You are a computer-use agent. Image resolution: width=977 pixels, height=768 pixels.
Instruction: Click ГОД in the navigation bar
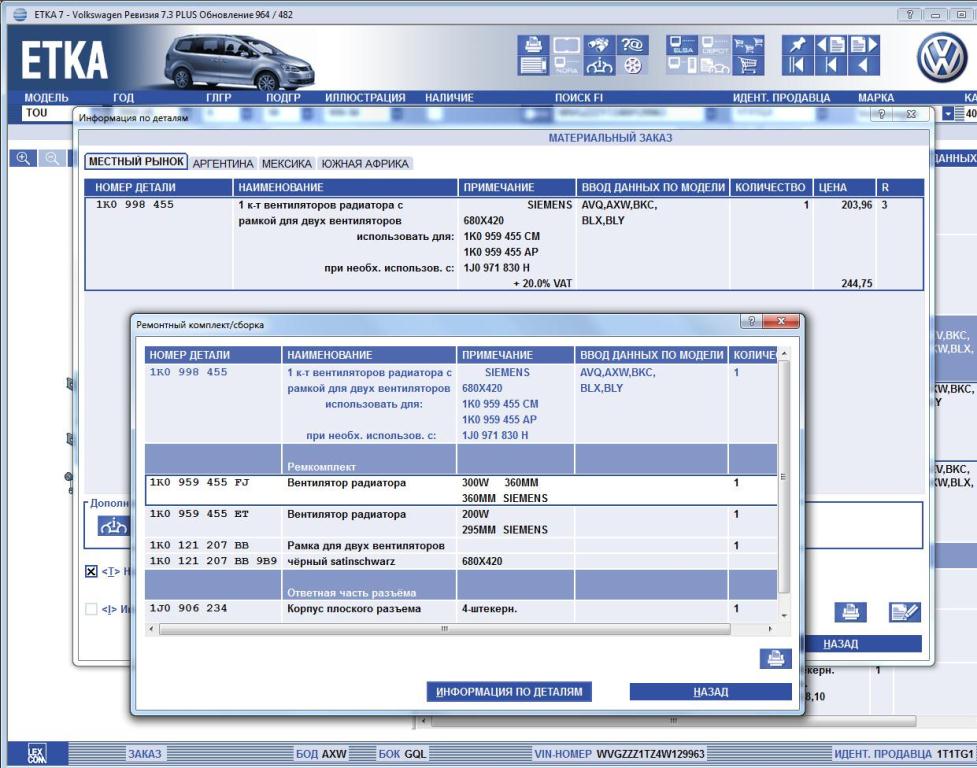123,98
